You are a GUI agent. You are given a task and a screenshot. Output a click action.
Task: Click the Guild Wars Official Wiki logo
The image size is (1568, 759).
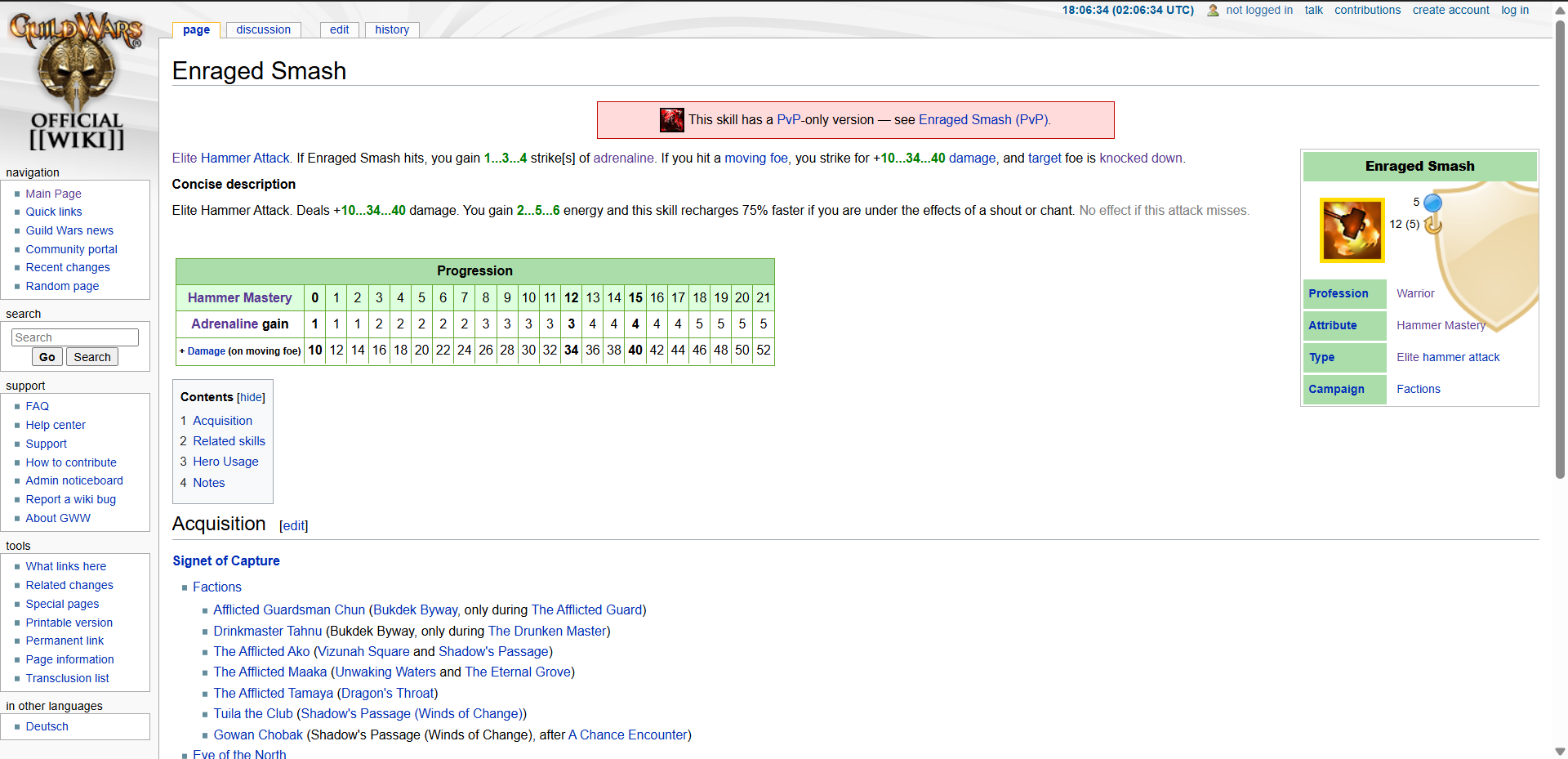pyautogui.click(x=77, y=82)
